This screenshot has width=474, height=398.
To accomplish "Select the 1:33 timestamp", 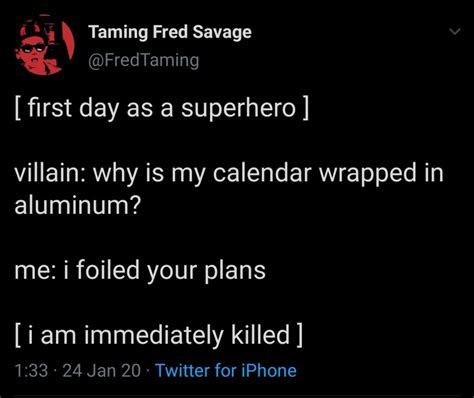I will click(31, 371).
